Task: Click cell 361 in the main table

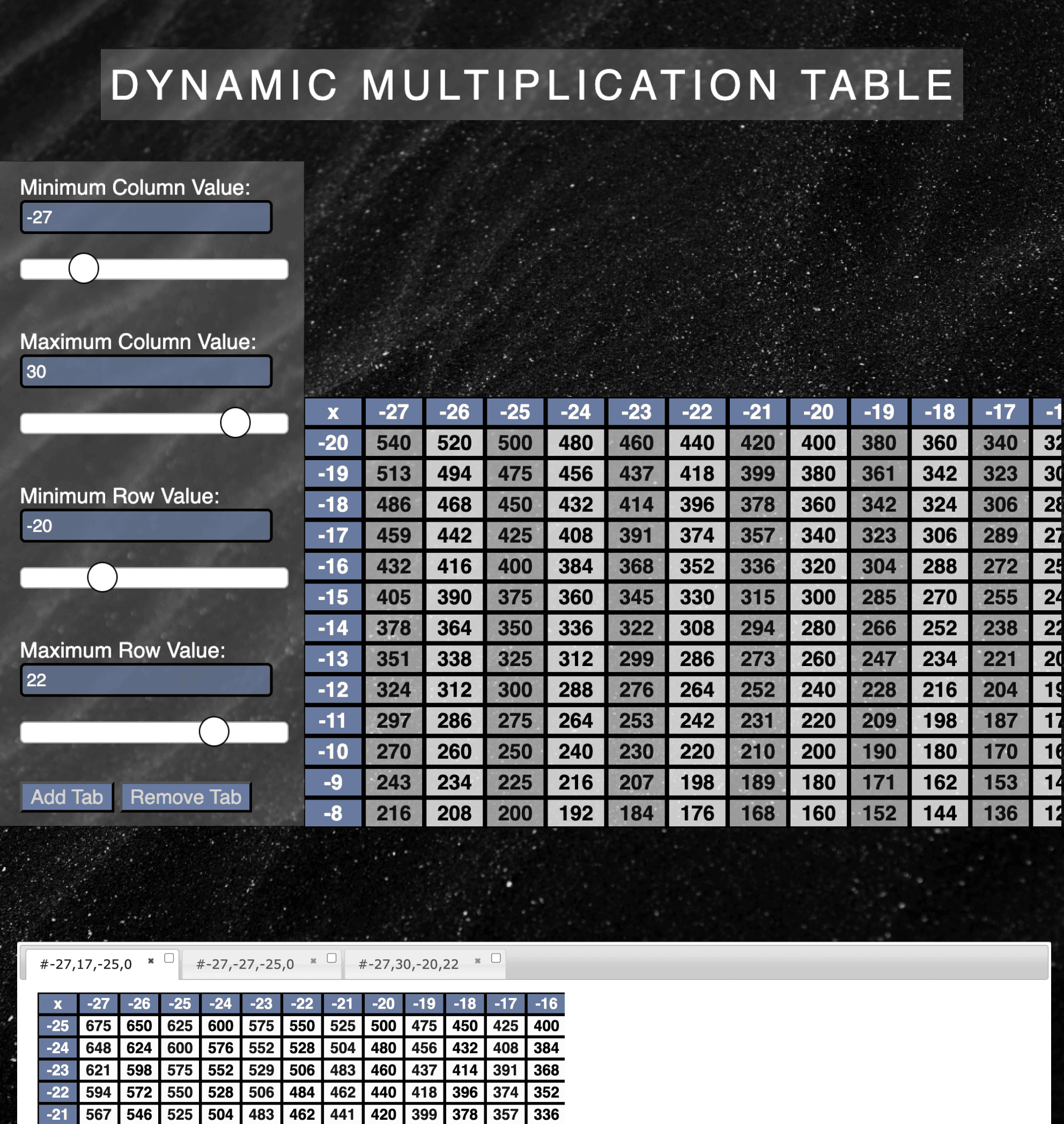Action: 879,474
